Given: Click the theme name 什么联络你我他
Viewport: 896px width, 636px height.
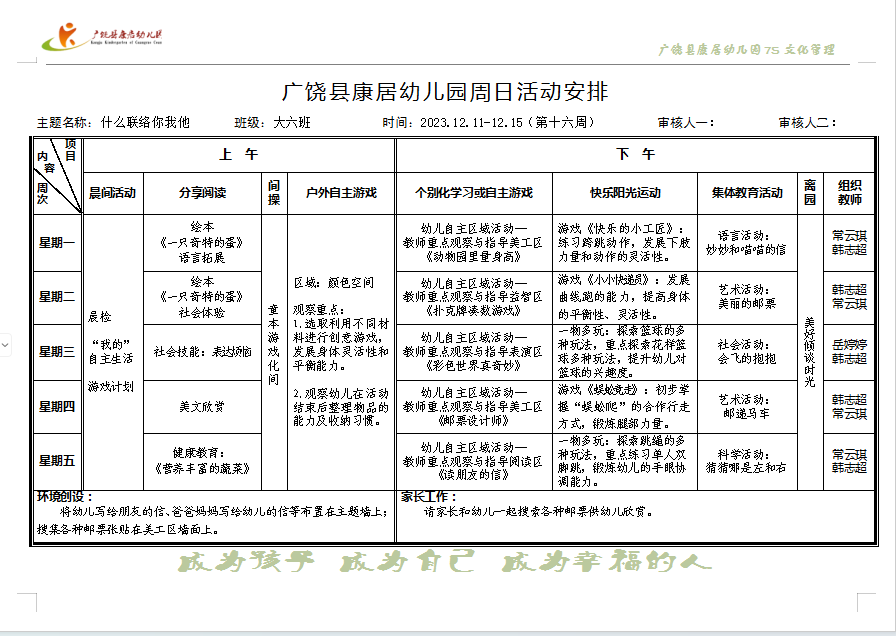Looking at the screenshot, I should coord(145,122).
